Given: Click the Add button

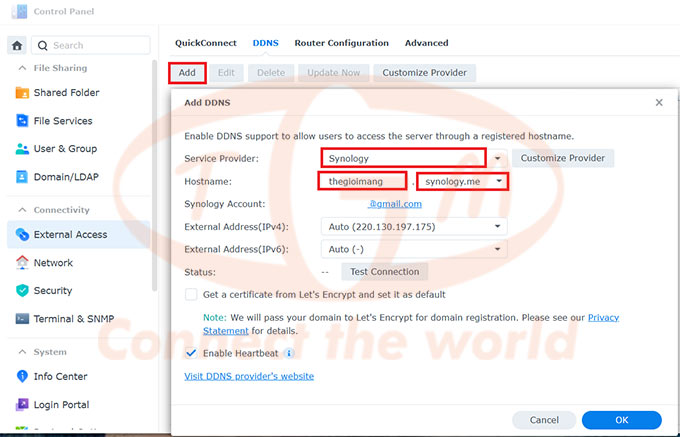Looking at the screenshot, I should [187, 73].
